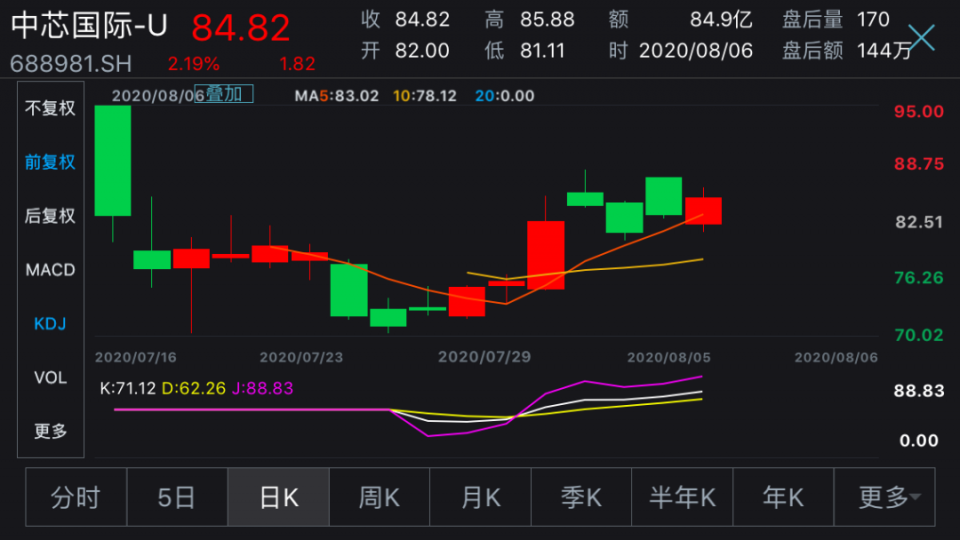
Task: Switch indicator to MACD
Action: click(x=50, y=270)
